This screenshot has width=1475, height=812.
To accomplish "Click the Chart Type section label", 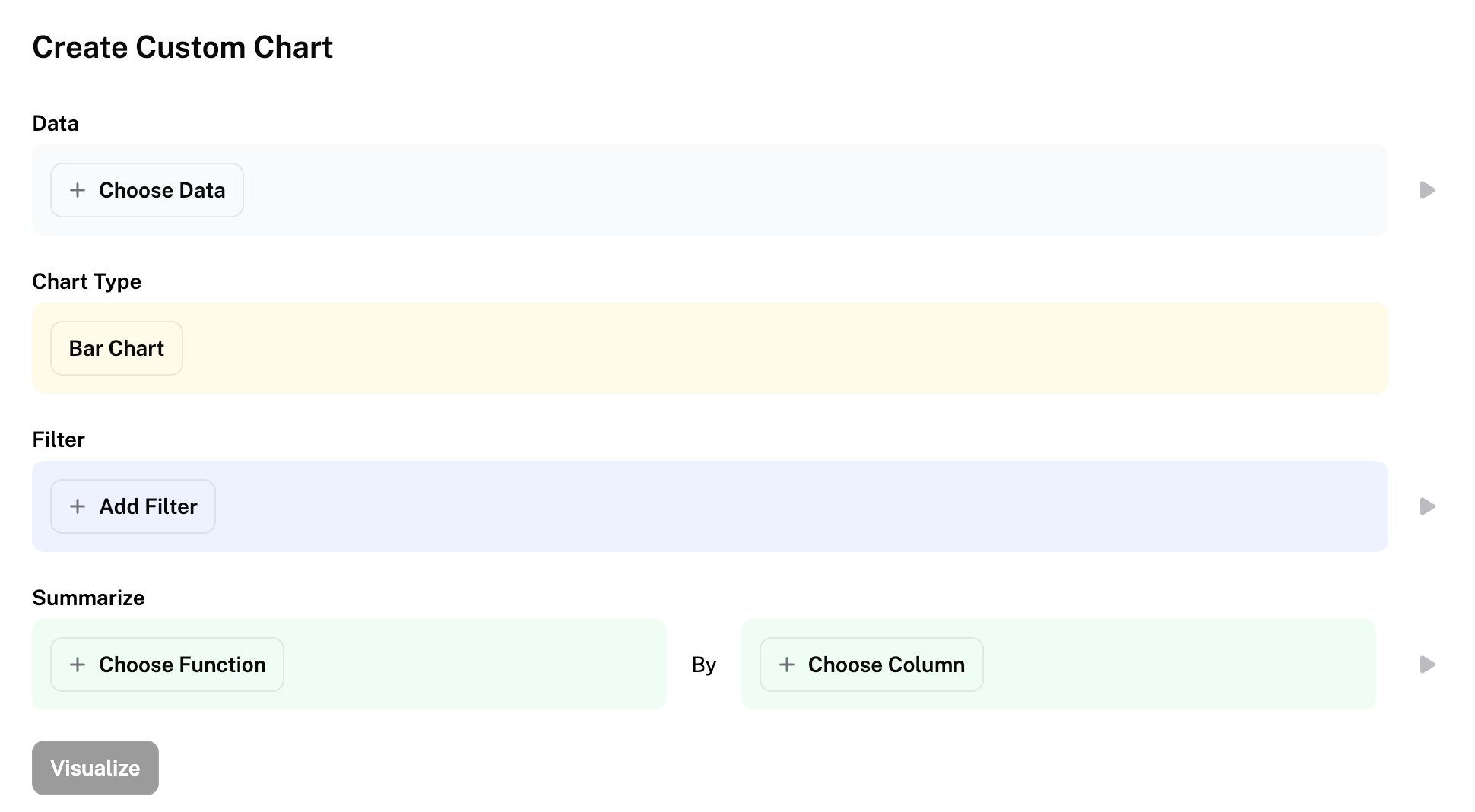I will point(87,281).
